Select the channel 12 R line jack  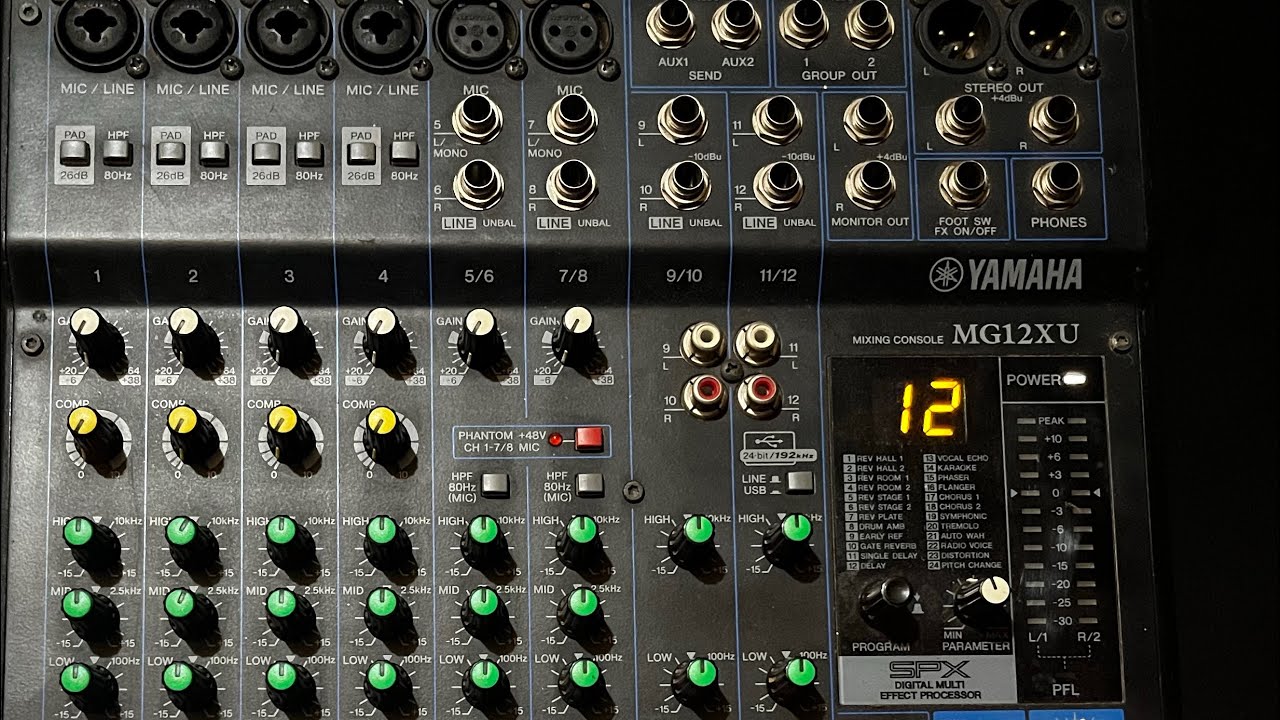click(x=778, y=185)
